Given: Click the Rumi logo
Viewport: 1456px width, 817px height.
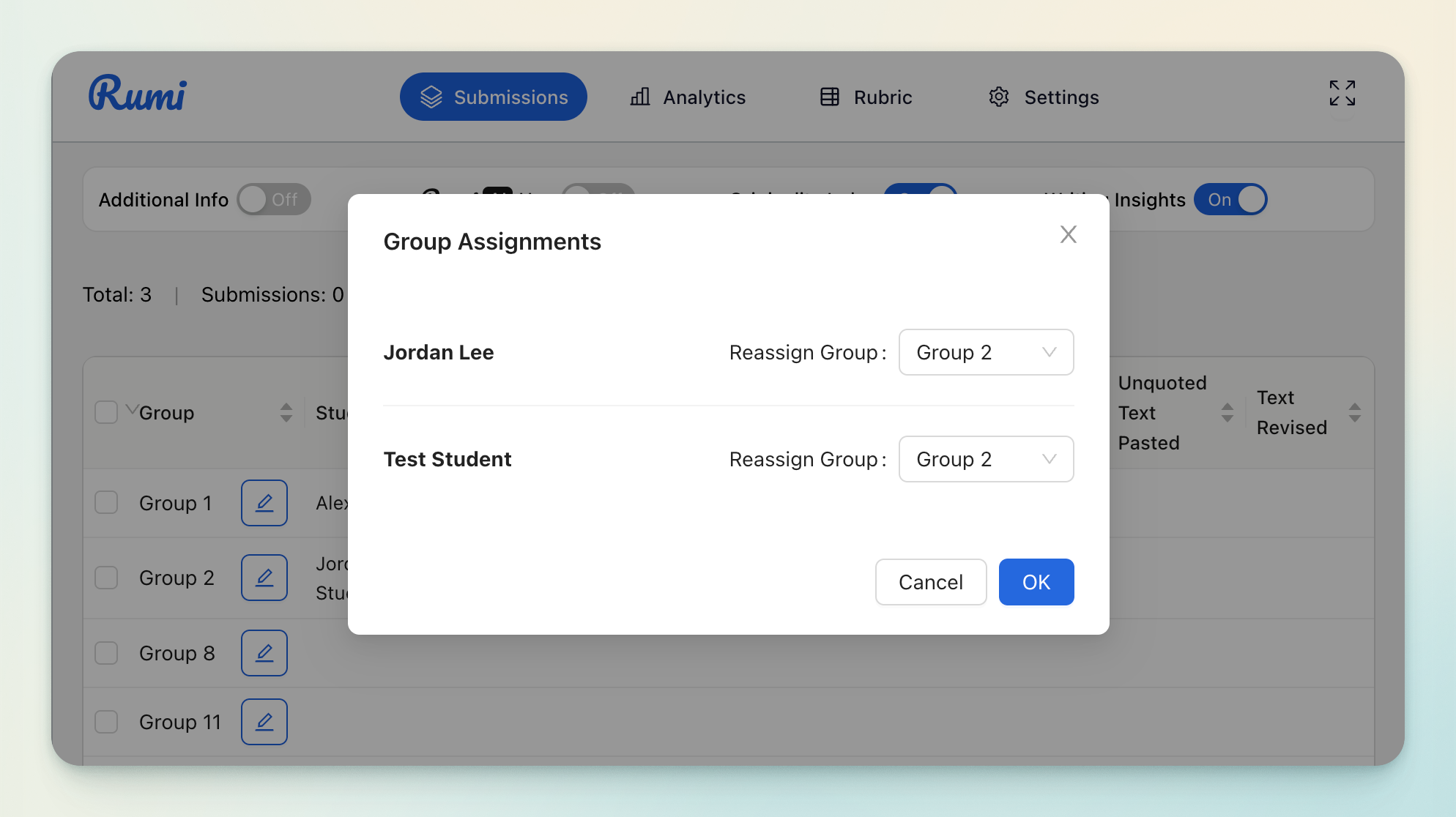Looking at the screenshot, I should click(x=138, y=94).
